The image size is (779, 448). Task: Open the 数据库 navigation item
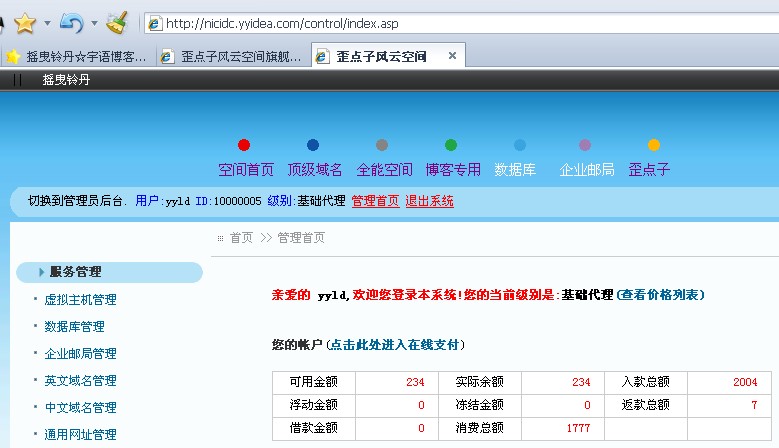tap(515, 170)
